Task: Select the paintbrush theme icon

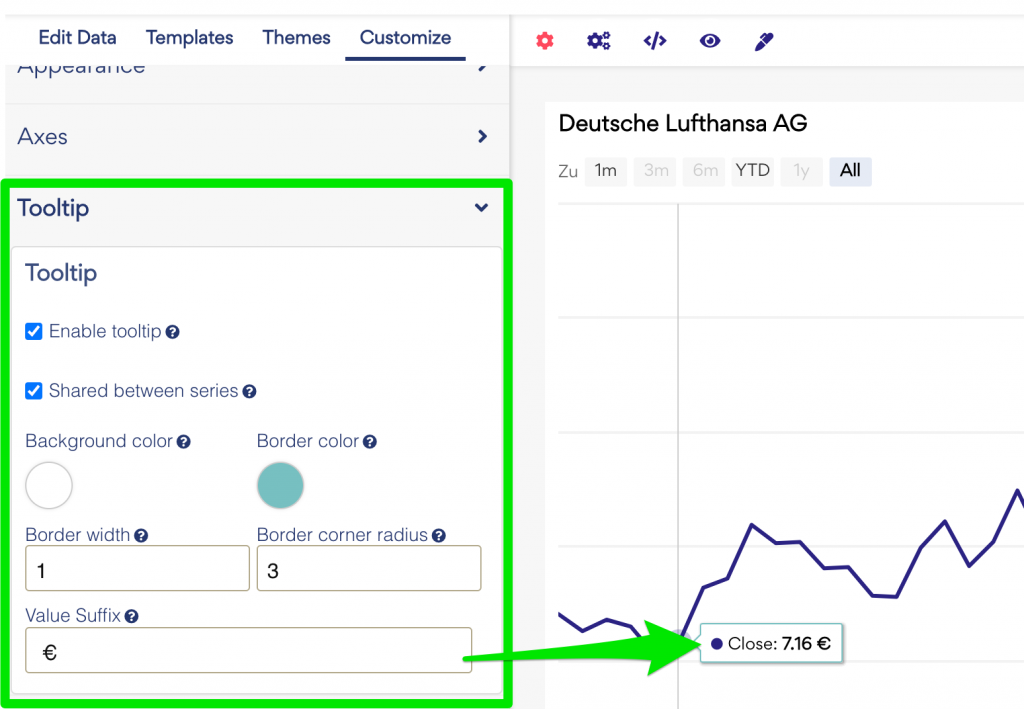Action: tap(763, 41)
